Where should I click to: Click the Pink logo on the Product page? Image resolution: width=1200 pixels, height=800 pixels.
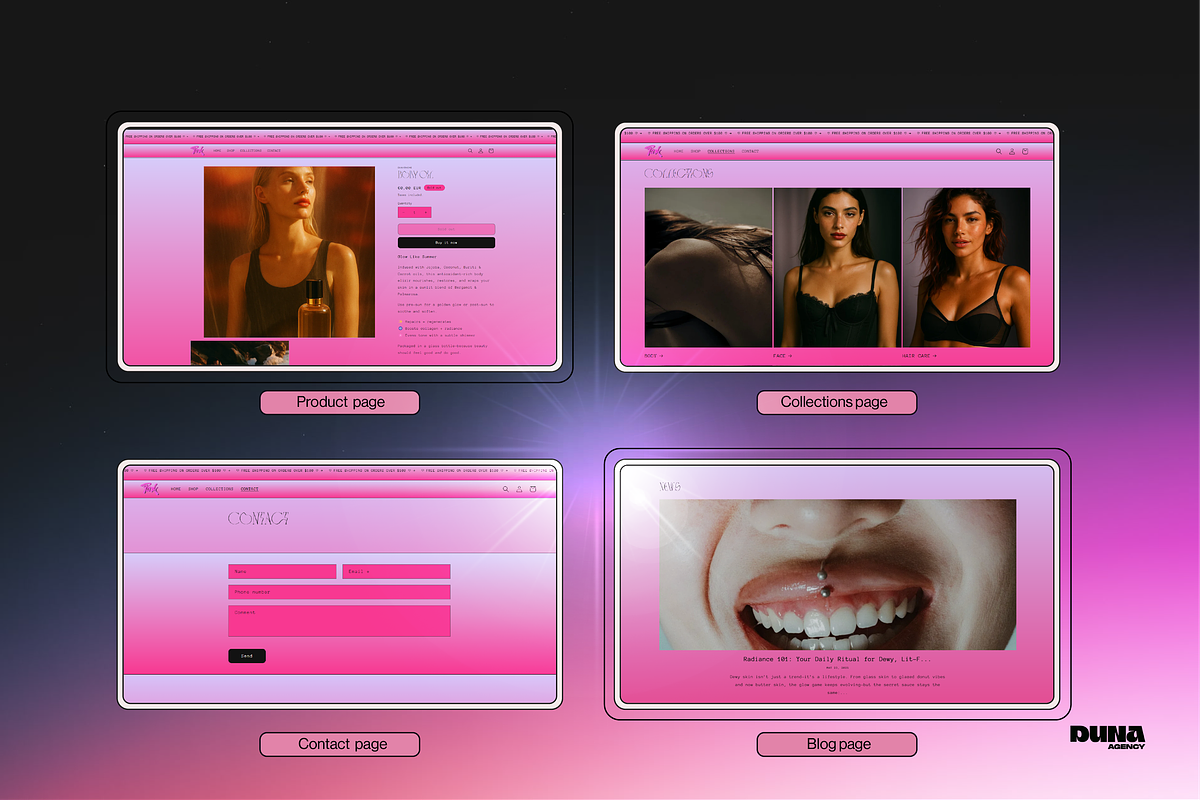click(197, 151)
